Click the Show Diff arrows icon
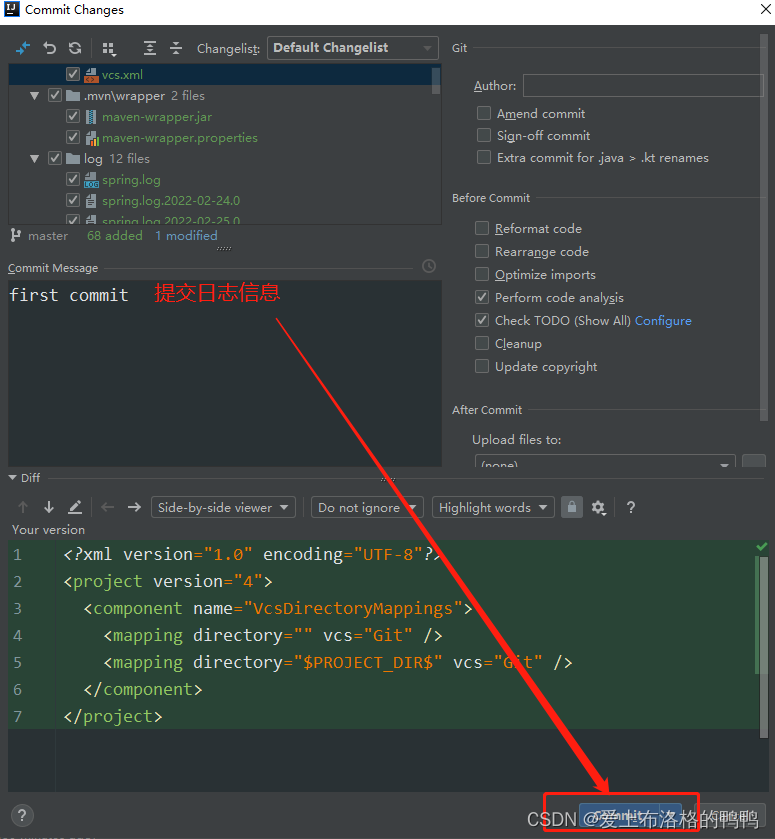The image size is (775, 839). (x=22, y=48)
